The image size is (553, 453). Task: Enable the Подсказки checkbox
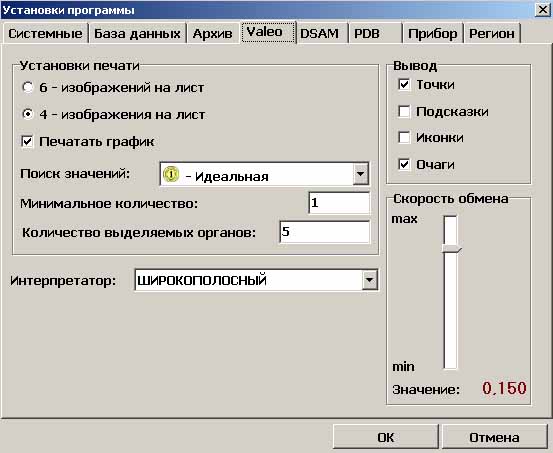pyautogui.click(x=404, y=111)
